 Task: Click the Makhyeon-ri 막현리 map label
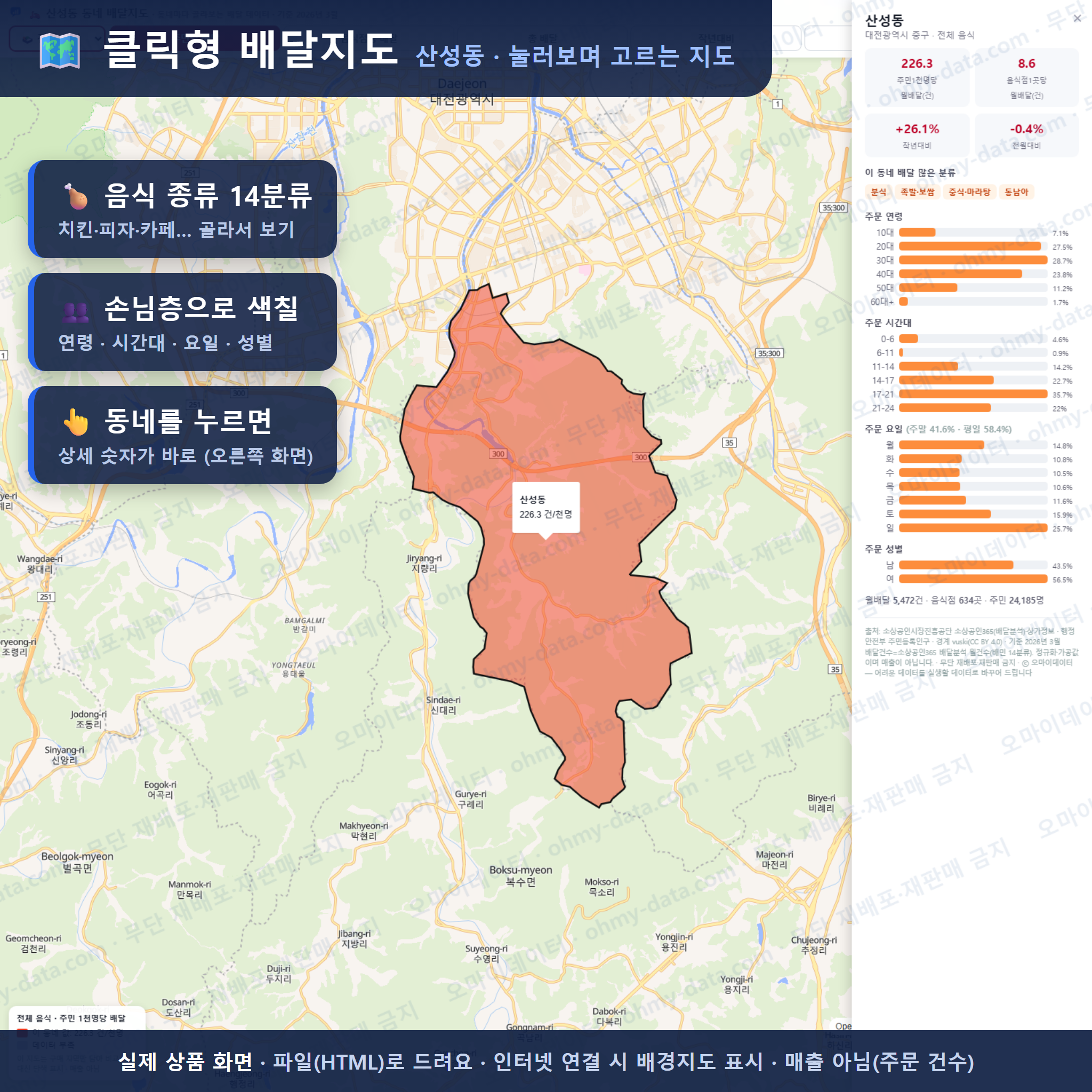tap(364, 831)
